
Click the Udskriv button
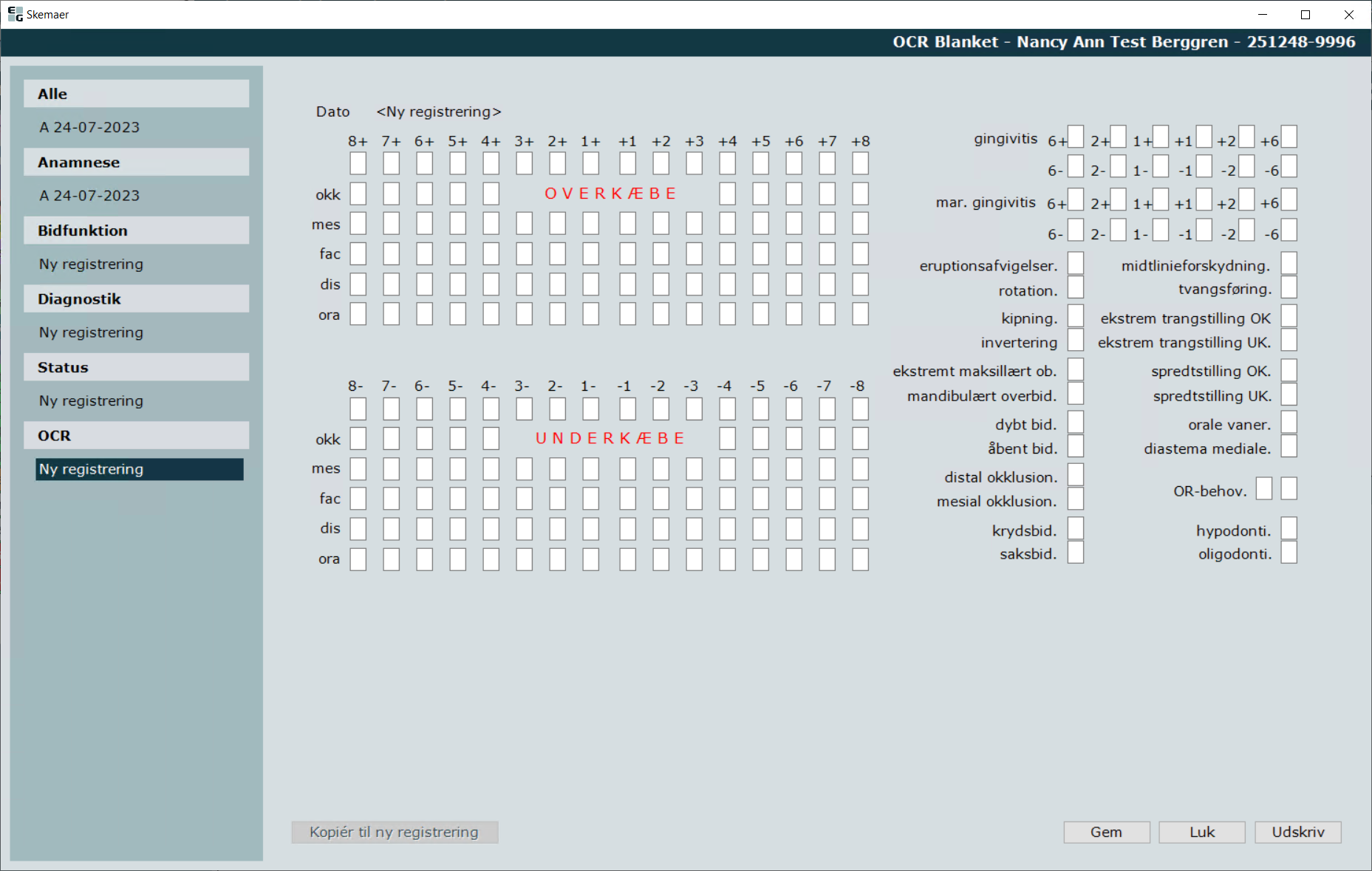click(x=1298, y=832)
